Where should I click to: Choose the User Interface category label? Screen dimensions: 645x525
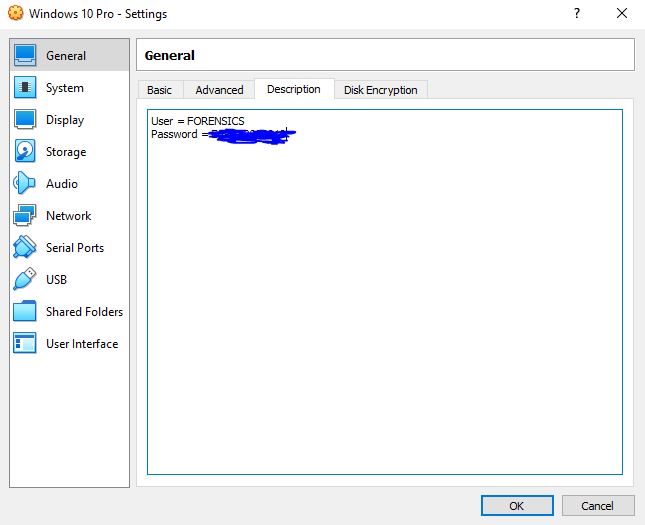point(82,344)
